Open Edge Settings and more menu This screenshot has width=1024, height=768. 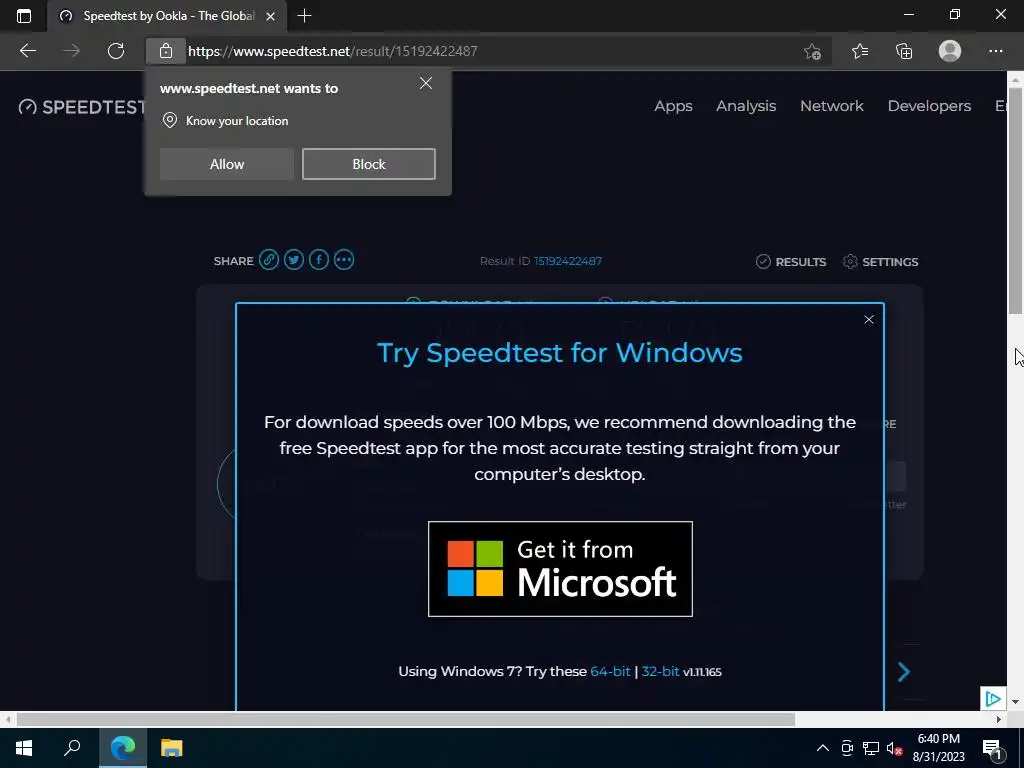(x=995, y=51)
